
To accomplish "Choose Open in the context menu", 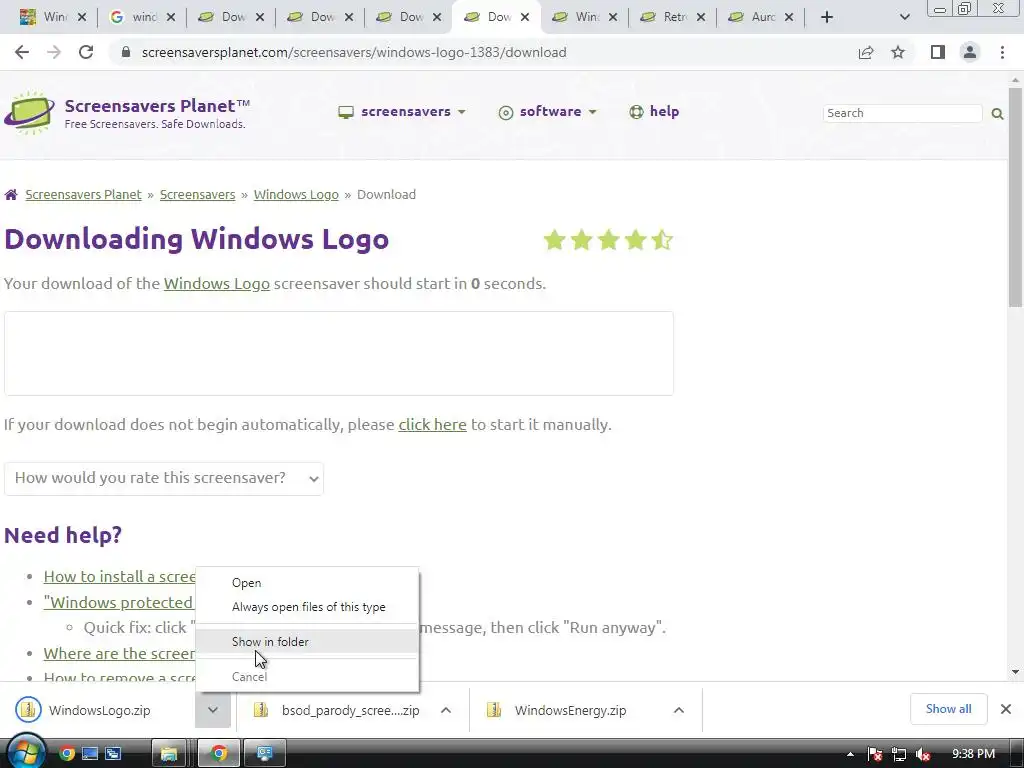I will (x=308, y=583).
